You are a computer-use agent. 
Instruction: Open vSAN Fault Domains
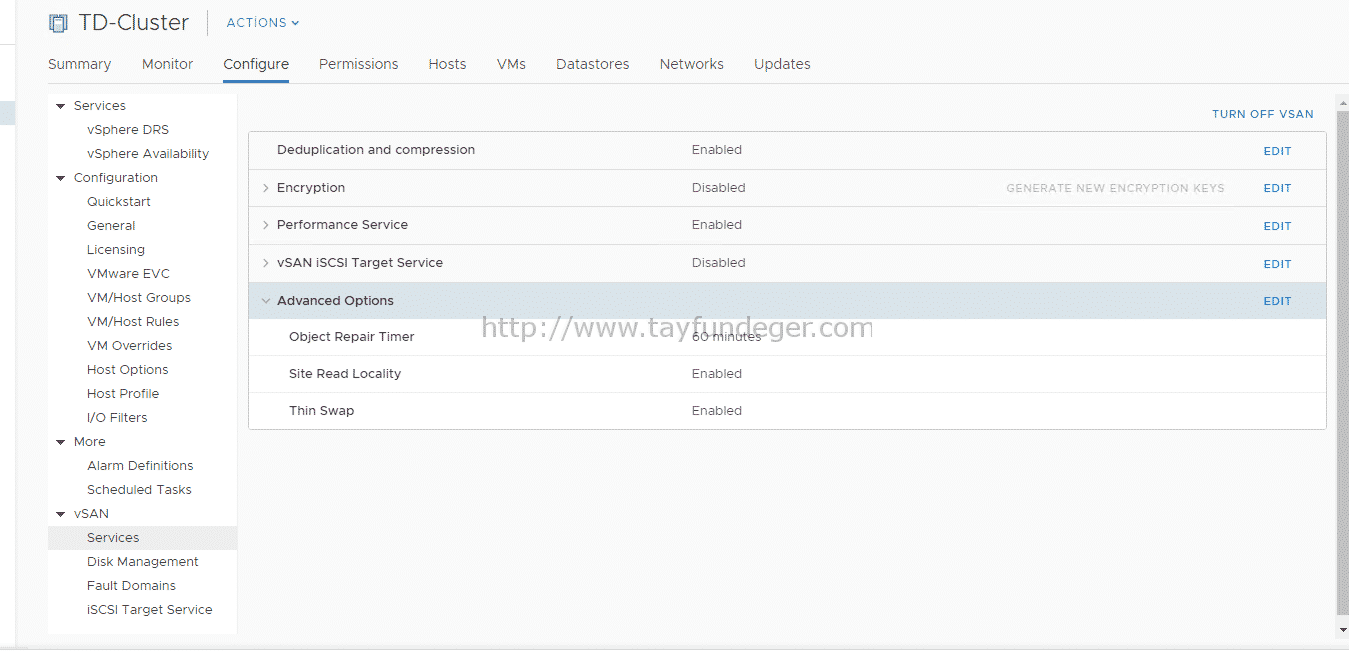click(x=131, y=586)
